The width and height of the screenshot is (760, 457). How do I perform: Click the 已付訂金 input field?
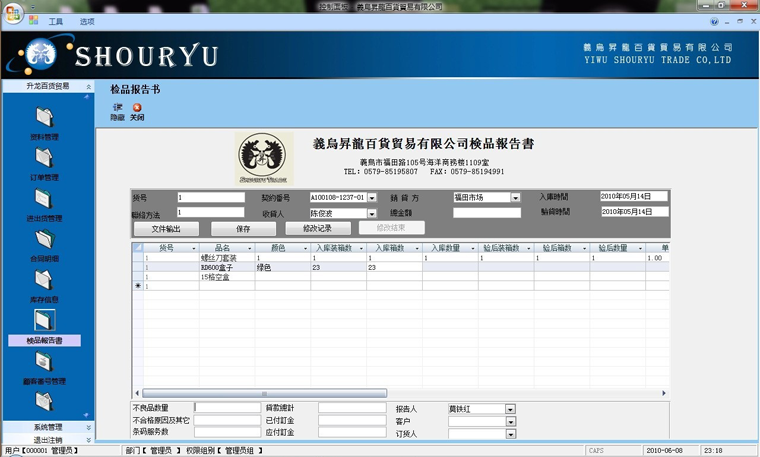pos(352,420)
